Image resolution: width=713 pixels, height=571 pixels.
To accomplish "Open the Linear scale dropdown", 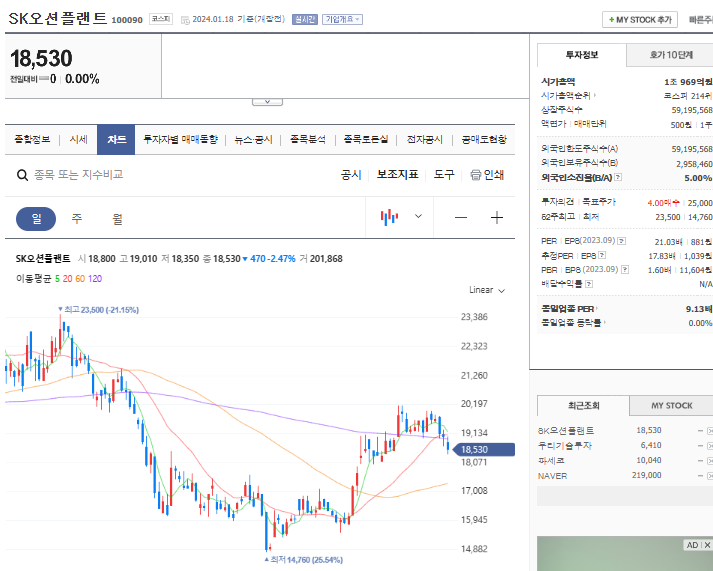I will (x=487, y=290).
